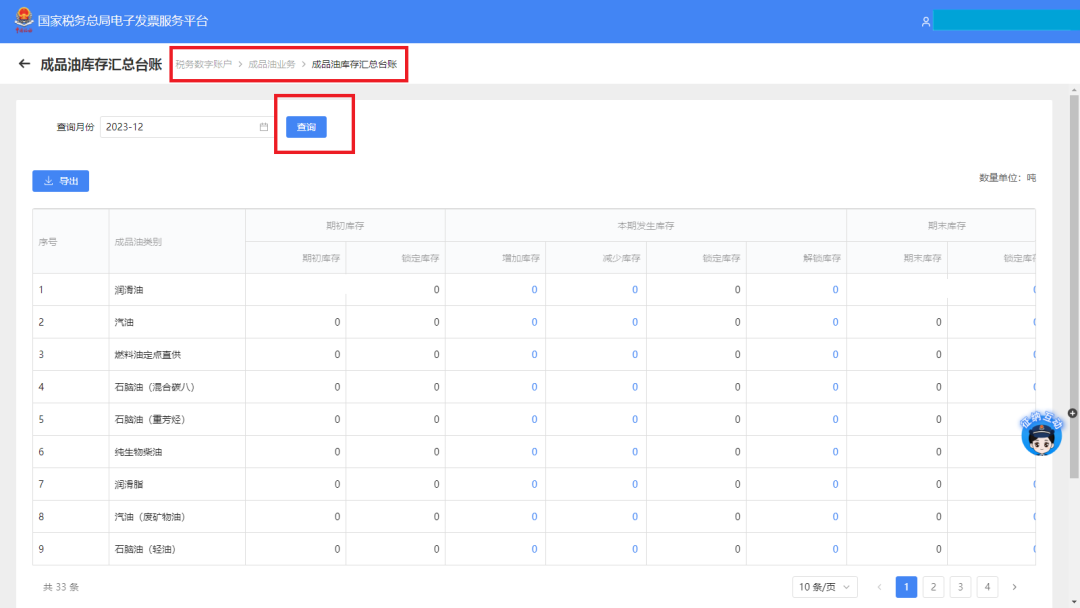This screenshot has width=1080, height=608.
Task: Click 增加库存 value for 纯生物柴油 row
Action: click(x=534, y=452)
